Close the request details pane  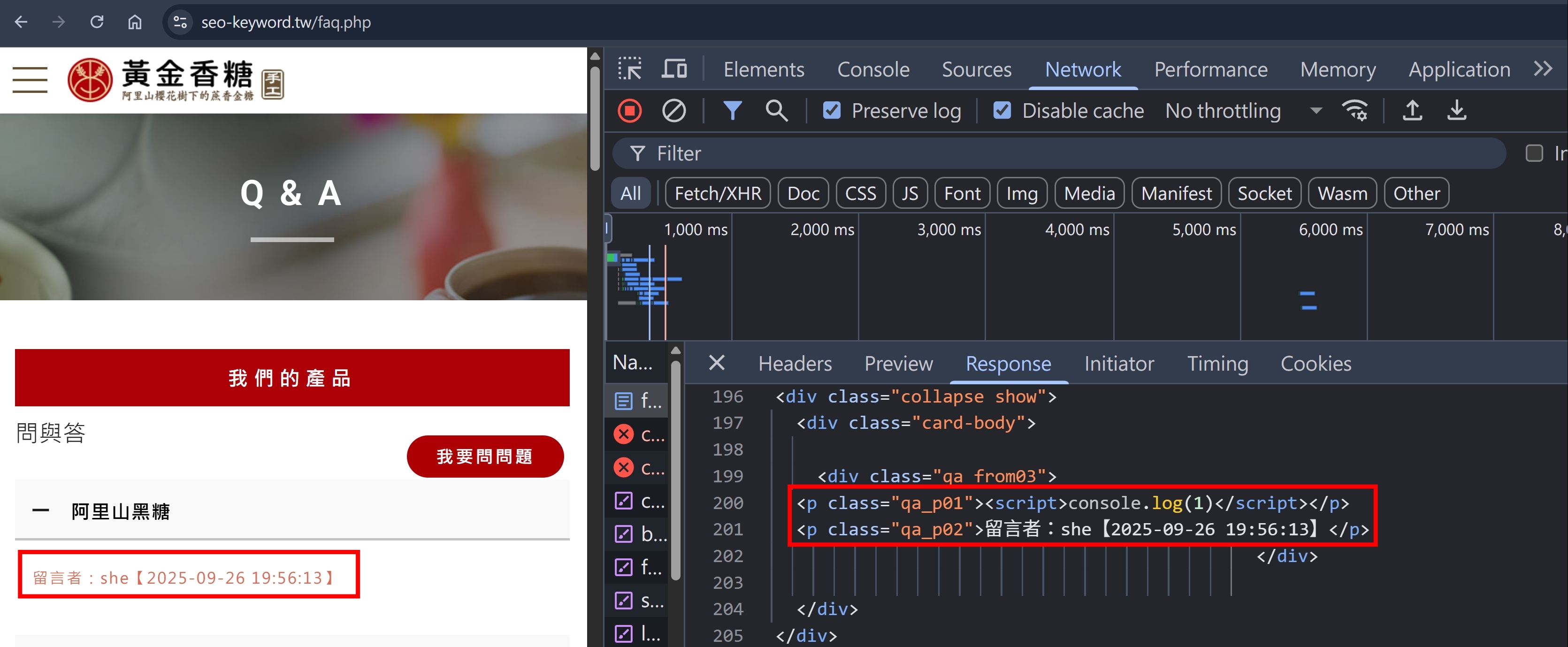click(717, 363)
